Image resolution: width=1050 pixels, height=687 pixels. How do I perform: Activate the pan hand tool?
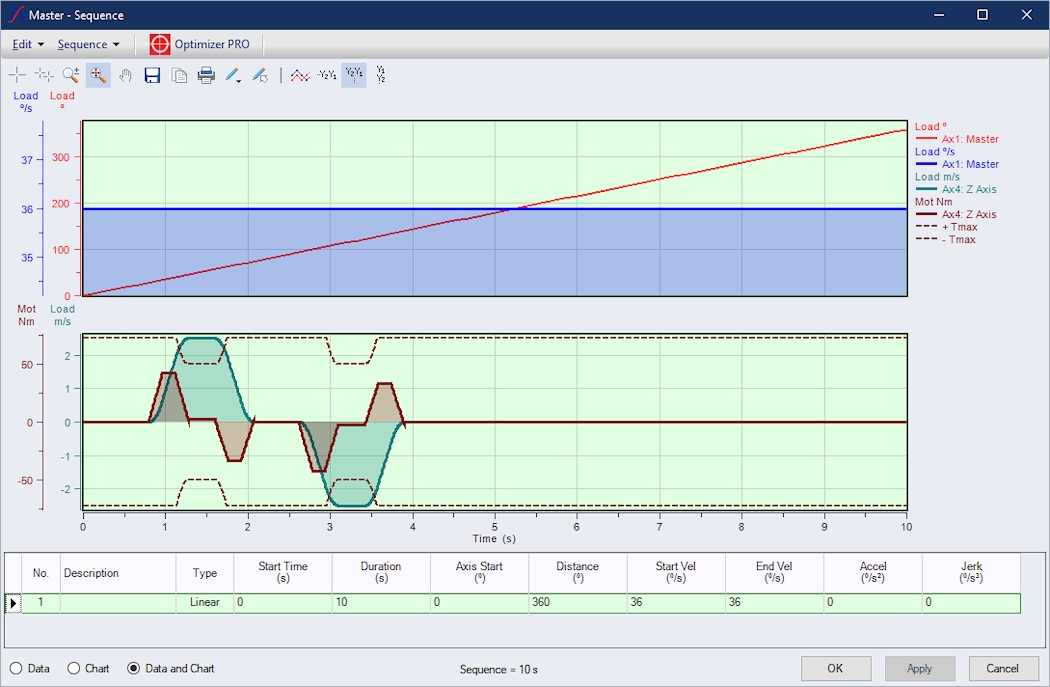coord(126,75)
